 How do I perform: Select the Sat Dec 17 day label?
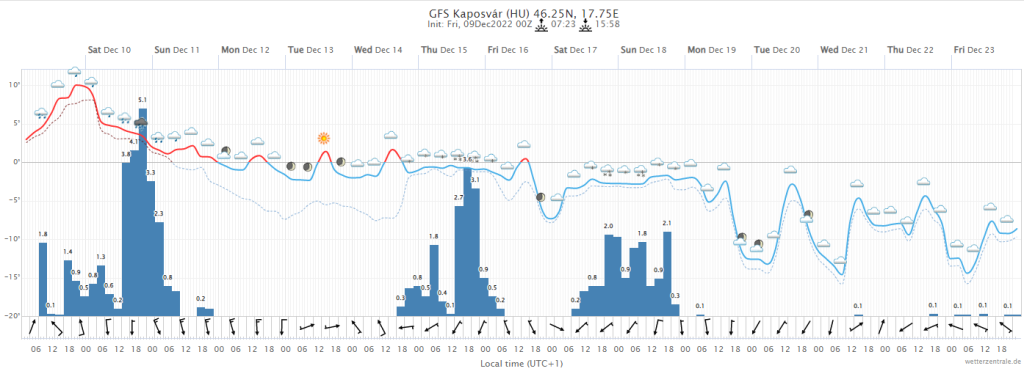[x=575, y=50]
